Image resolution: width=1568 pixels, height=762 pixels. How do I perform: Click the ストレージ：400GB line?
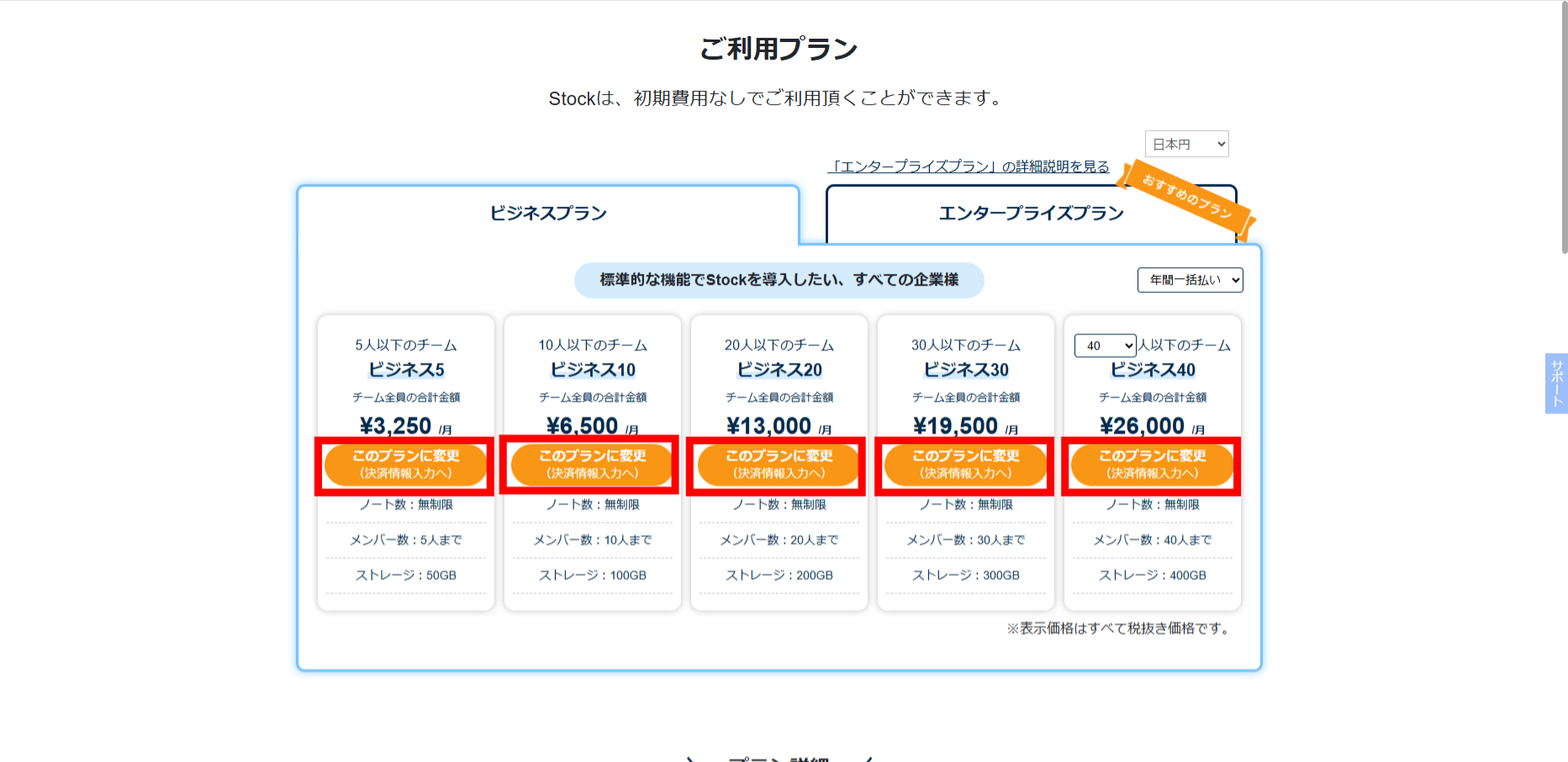[x=1153, y=575]
